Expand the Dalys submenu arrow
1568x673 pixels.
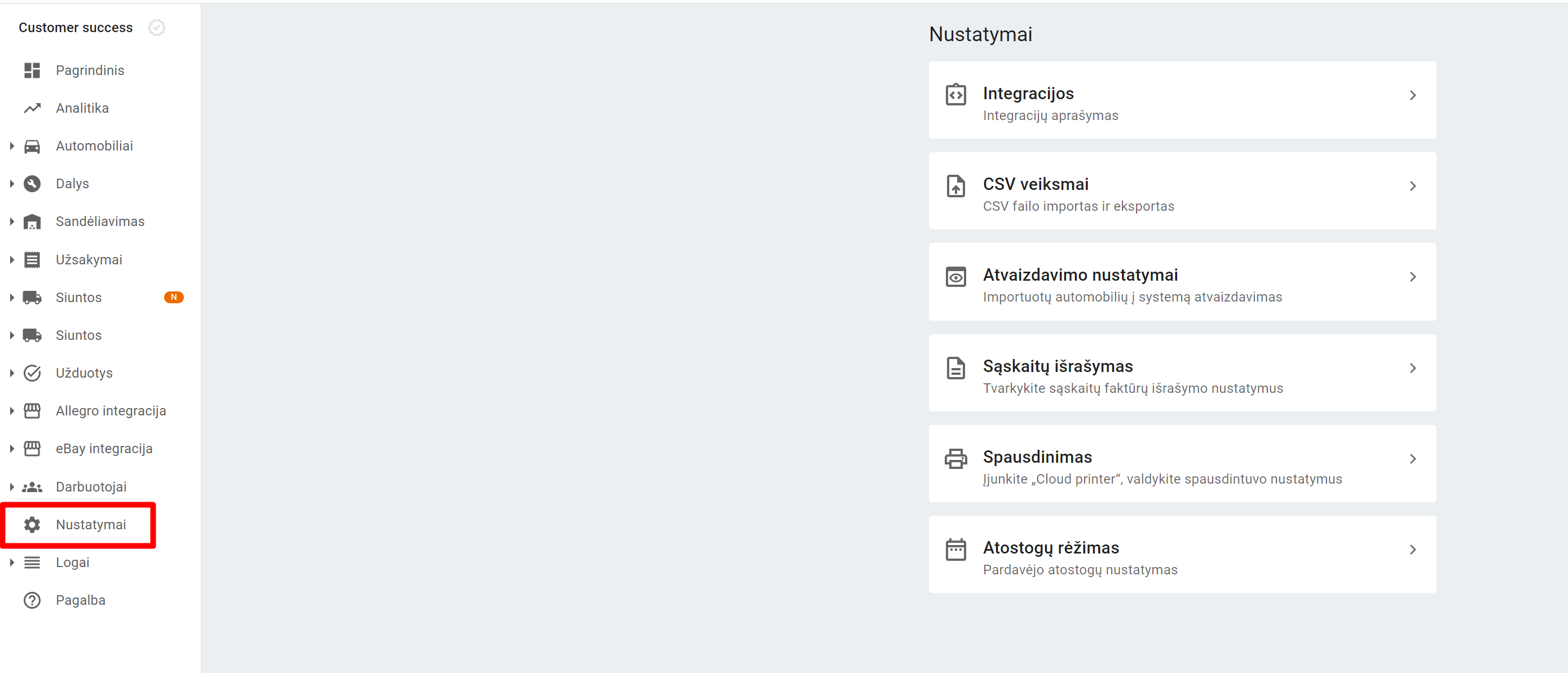coord(12,184)
